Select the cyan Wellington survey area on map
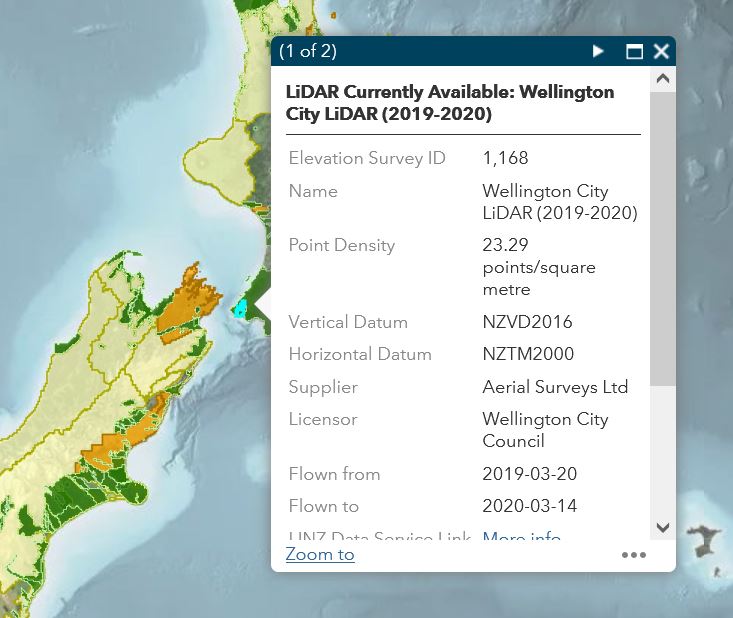This screenshot has height=618, width=733. click(240, 309)
